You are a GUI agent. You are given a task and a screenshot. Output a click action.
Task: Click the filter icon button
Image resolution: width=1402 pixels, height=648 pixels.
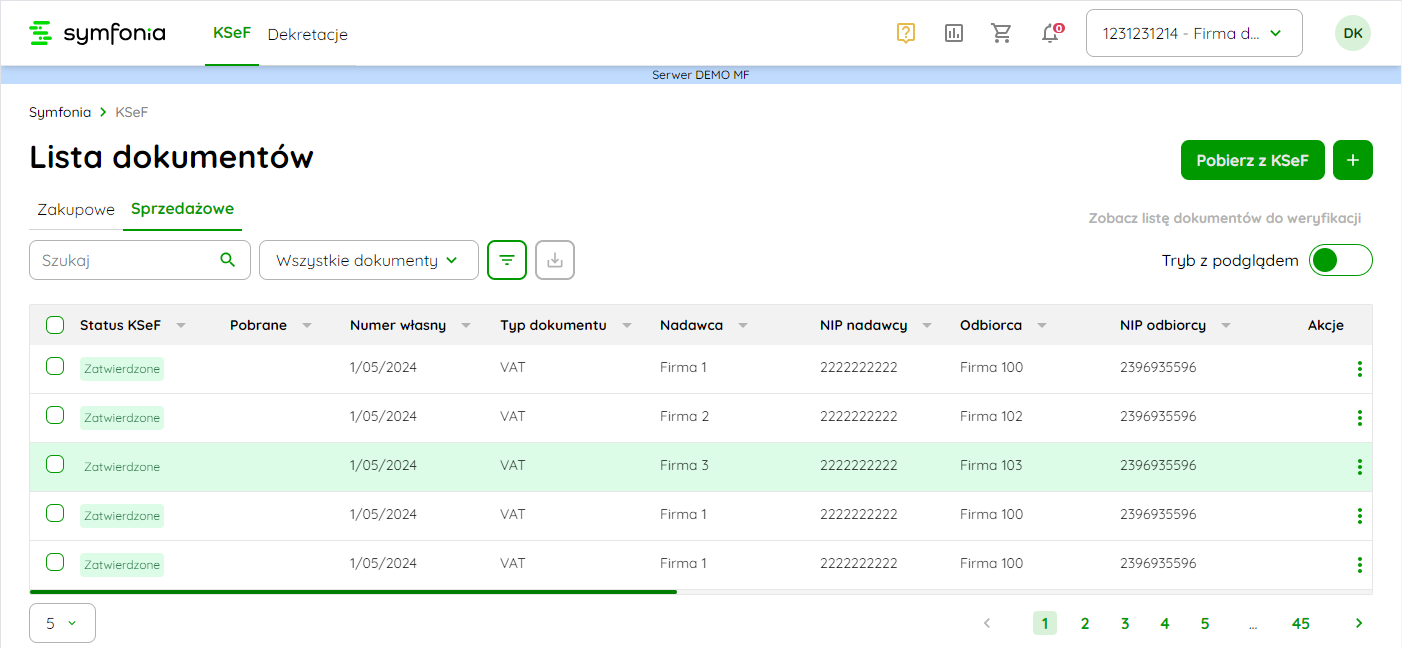[507, 260]
